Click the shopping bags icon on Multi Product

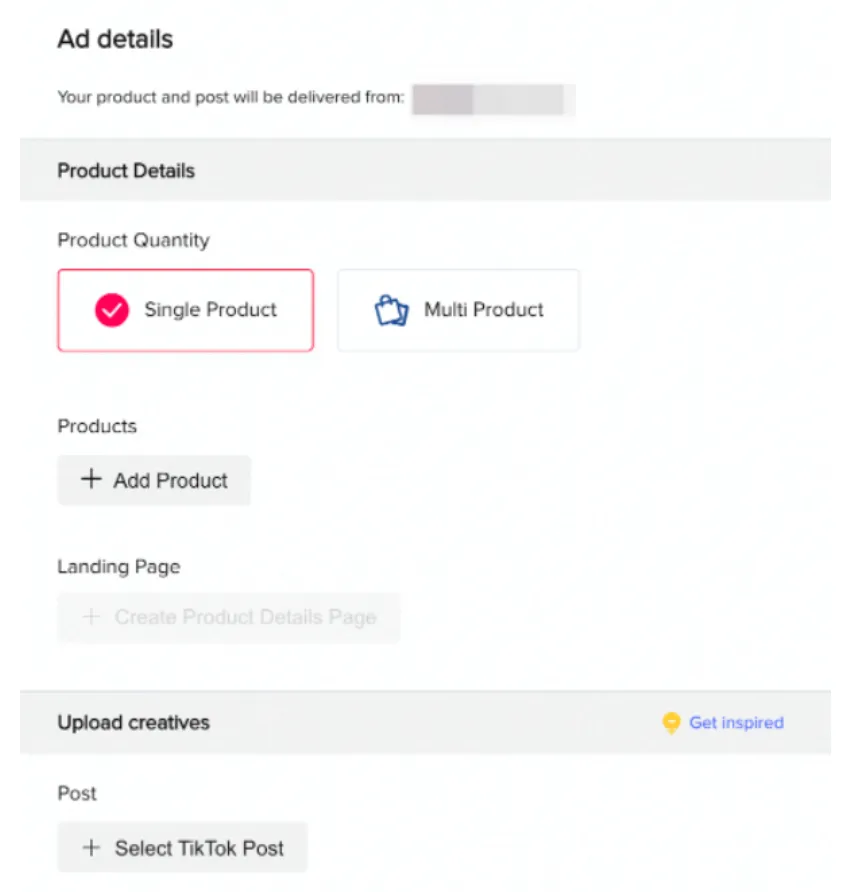(391, 310)
